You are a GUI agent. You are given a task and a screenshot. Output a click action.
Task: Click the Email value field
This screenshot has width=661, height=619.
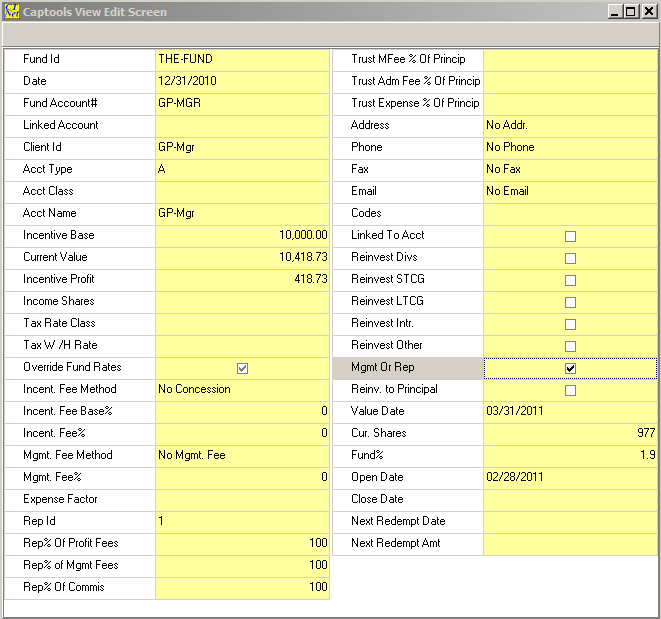pyautogui.click(x=570, y=191)
